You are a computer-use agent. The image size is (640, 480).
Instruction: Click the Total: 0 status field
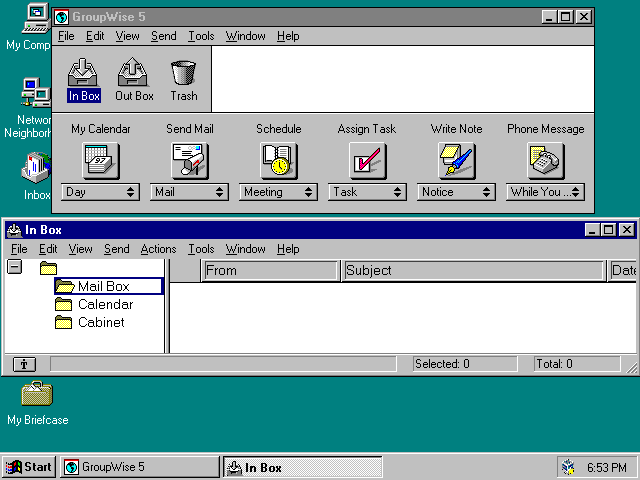(577, 364)
